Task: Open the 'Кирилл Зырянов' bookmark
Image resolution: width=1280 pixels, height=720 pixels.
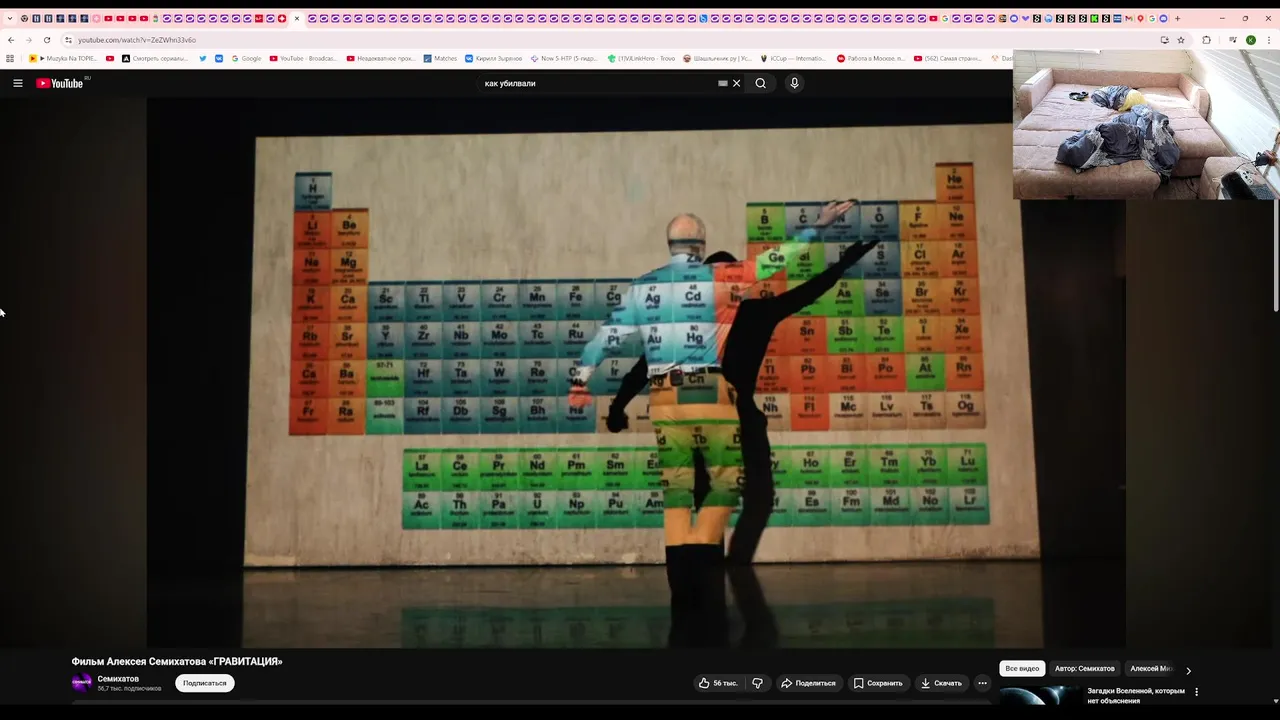Action: 494,58
